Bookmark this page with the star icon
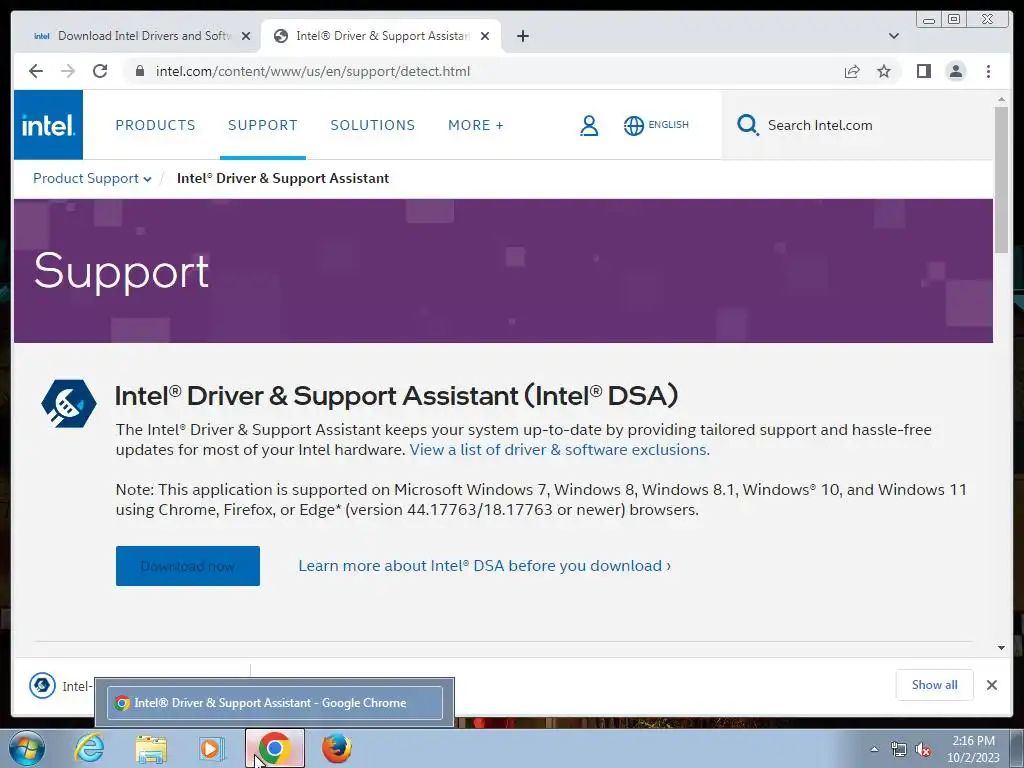Viewport: 1024px width, 768px height. [x=884, y=71]
